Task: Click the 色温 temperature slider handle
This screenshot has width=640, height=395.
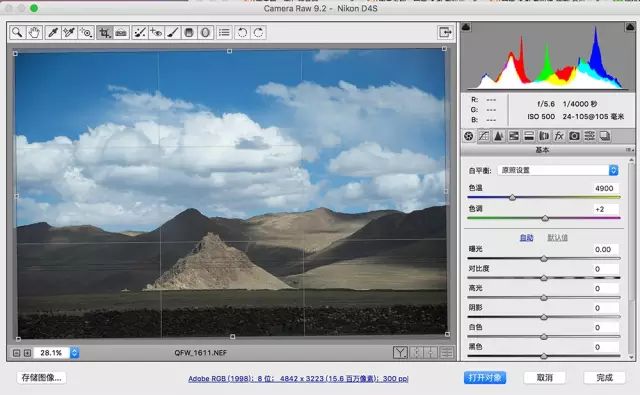Action: (512, 198)
